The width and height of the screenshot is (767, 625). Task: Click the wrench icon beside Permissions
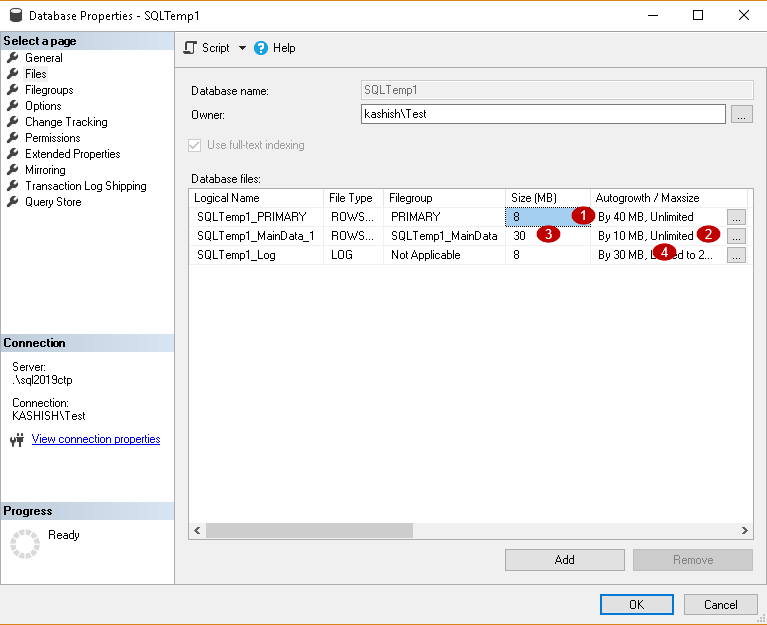[13, 138]
